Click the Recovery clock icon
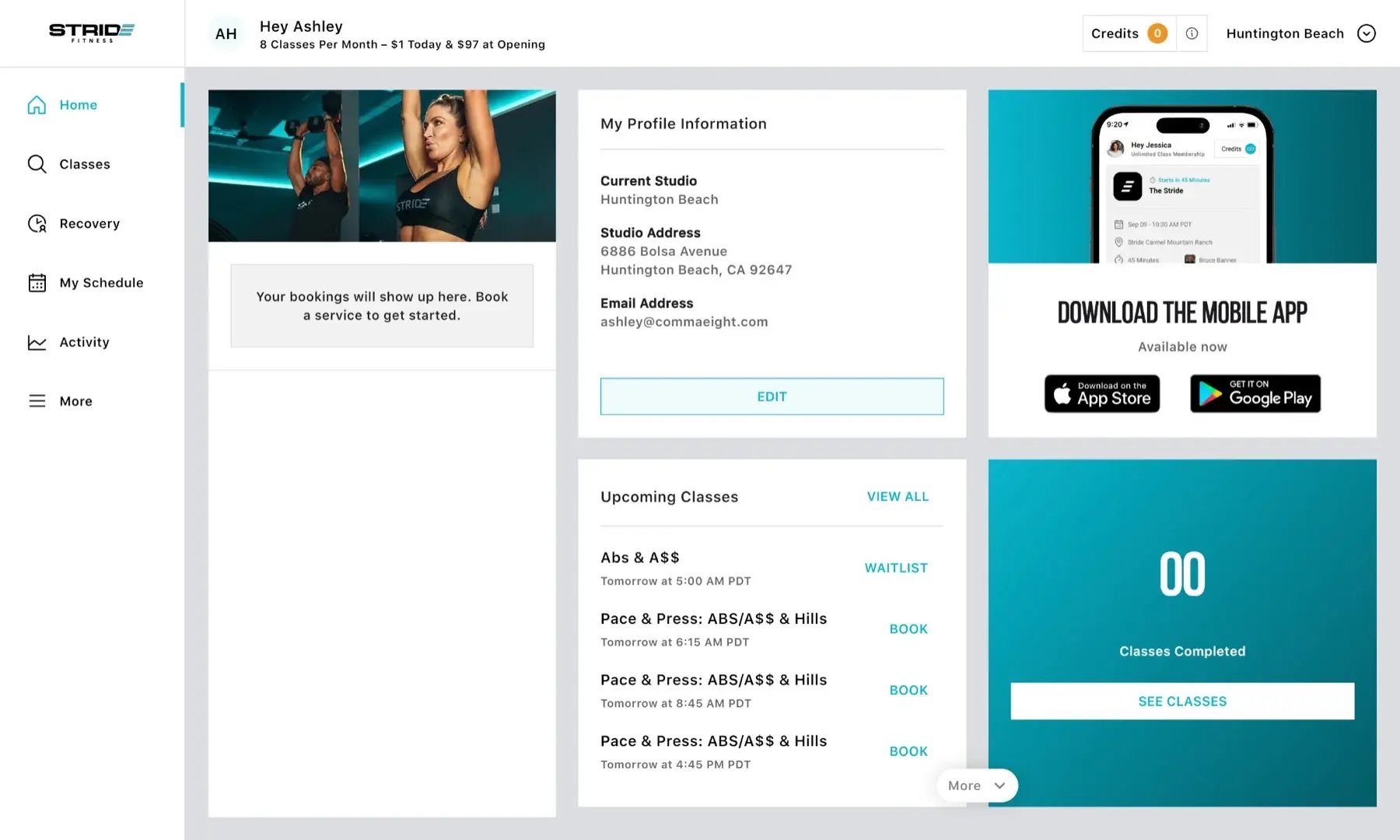The width and height of the screenshot is (1400, 840). (x=37, y=223)
